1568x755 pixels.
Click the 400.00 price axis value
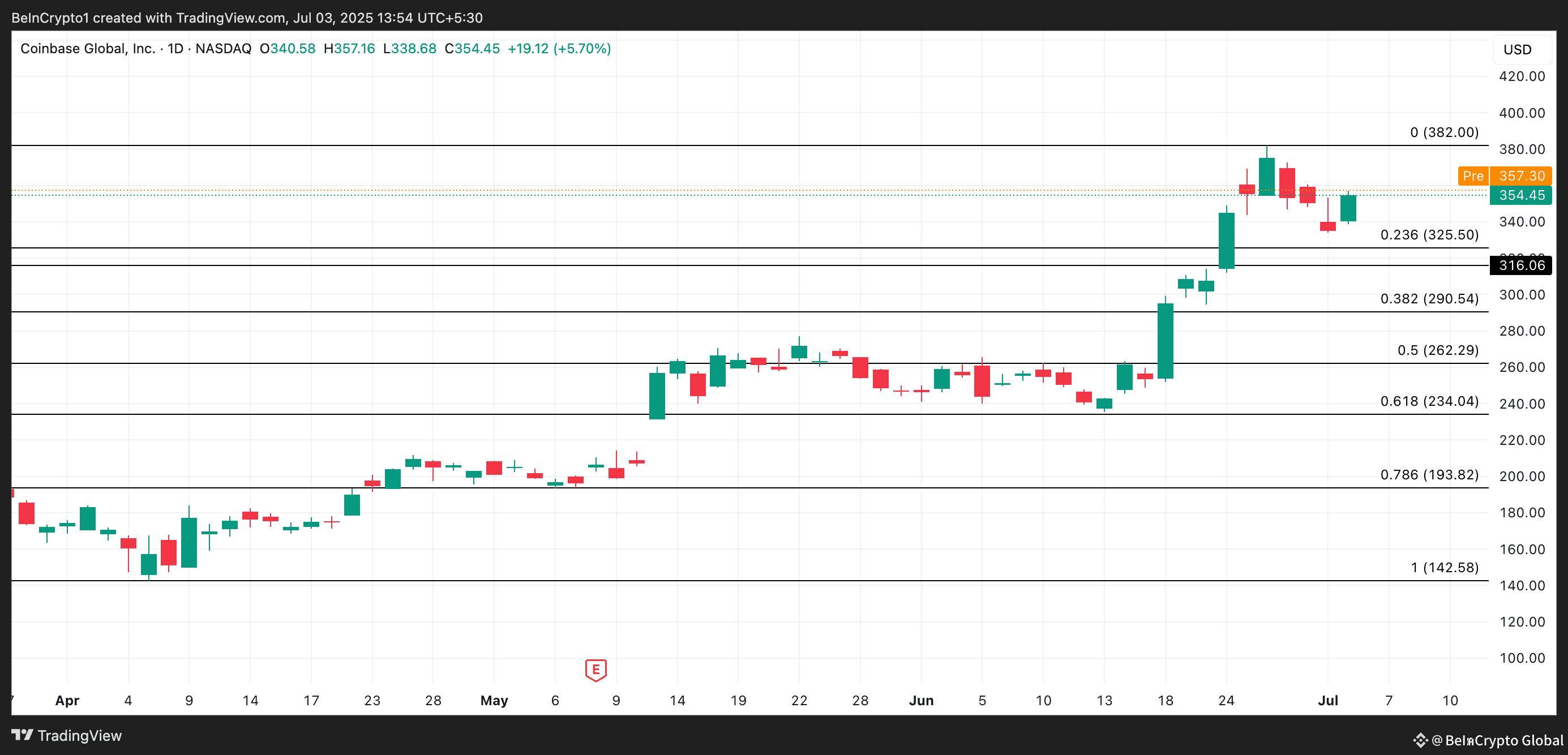[1522, 113]
